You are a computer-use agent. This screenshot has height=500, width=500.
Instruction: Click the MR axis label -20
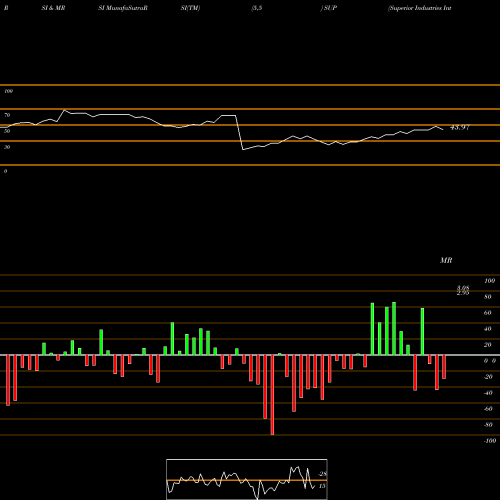(488, 377)
